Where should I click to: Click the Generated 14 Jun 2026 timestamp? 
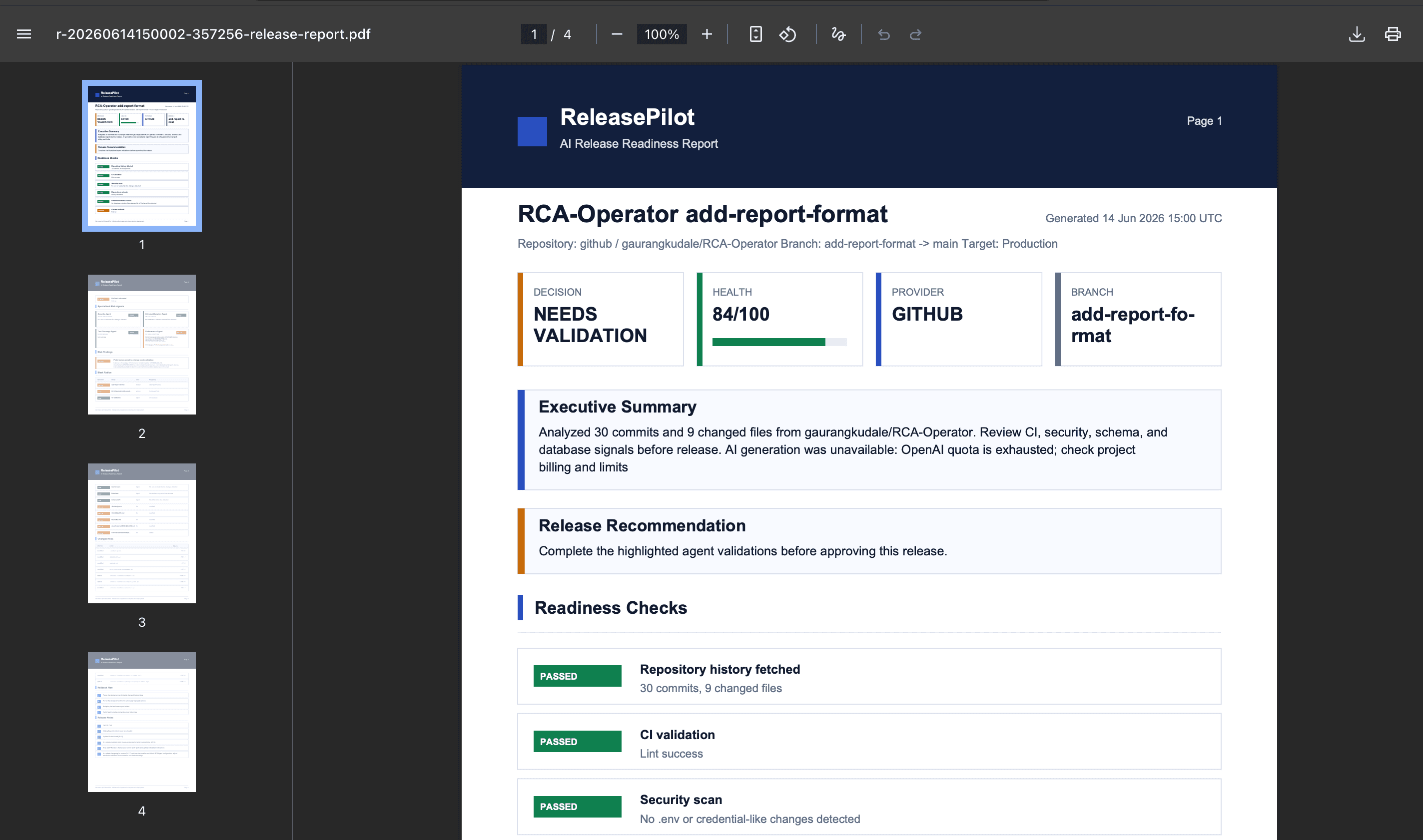[1133, 219]
